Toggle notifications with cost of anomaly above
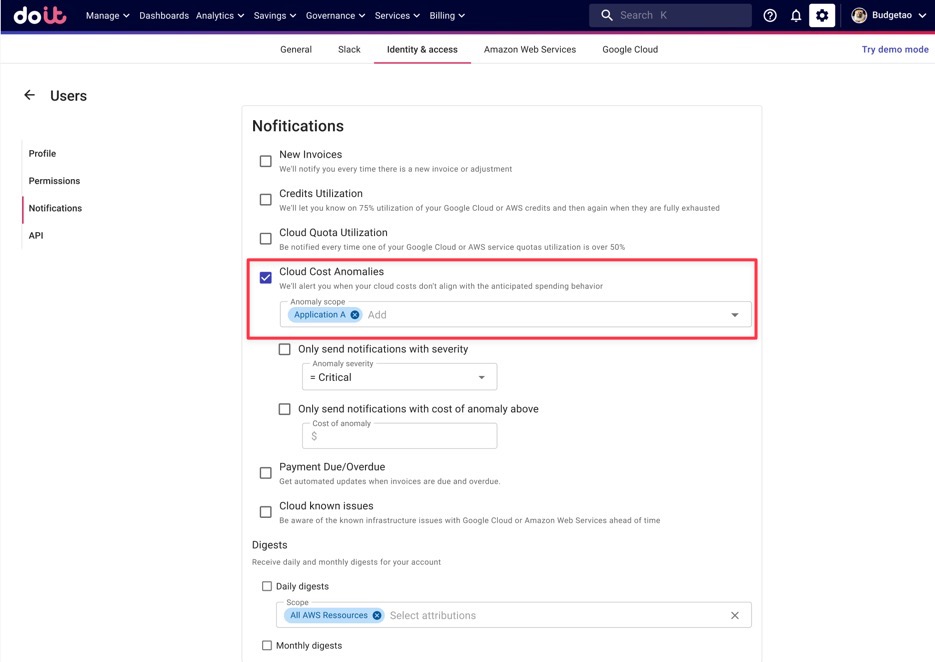Screen dimensions: 935x662 284,409
